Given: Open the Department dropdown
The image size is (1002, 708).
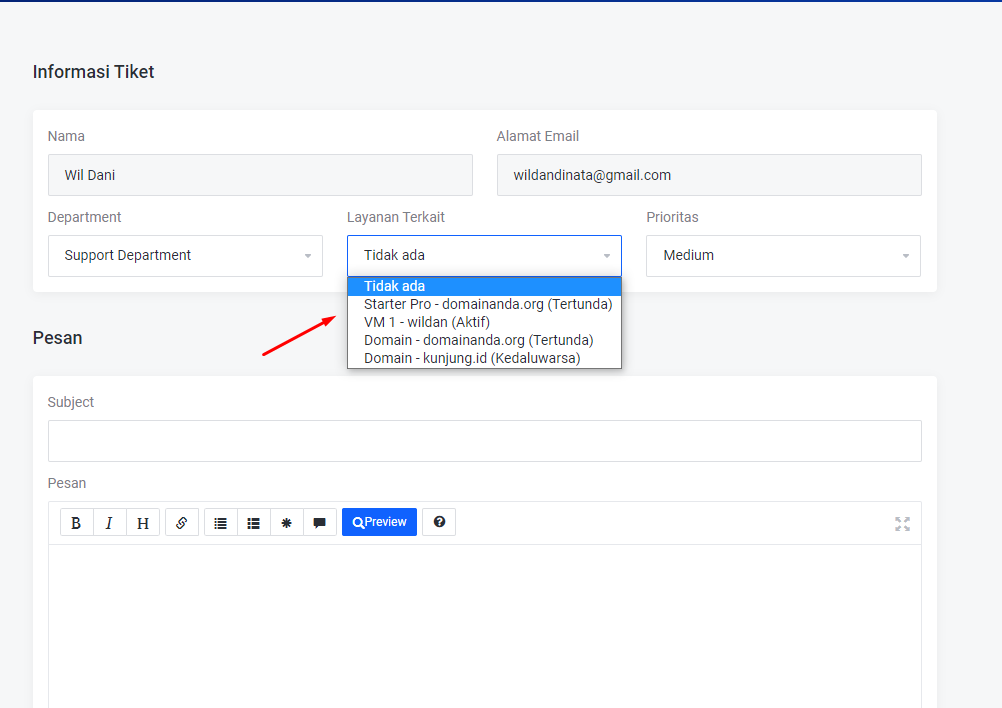Looking at the screenshot, I should (185, 256).
